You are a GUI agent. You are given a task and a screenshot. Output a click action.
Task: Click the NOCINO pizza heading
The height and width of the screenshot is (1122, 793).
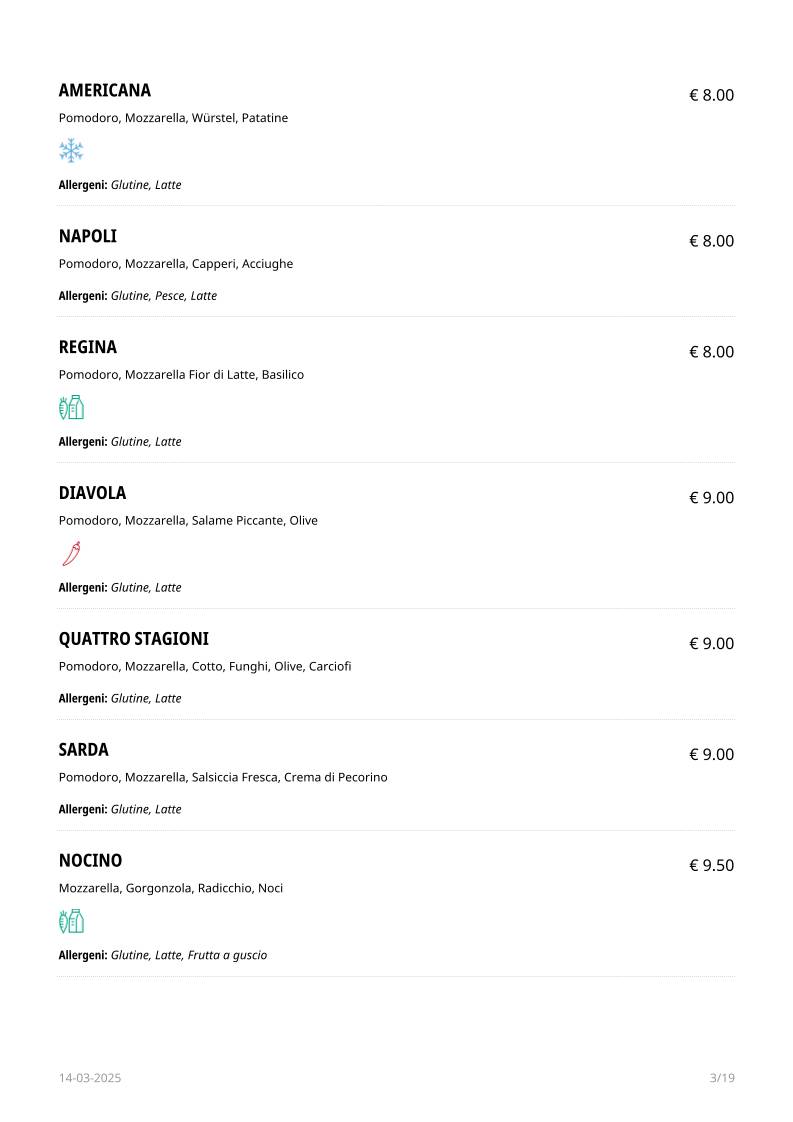click(x=90, y=862)
